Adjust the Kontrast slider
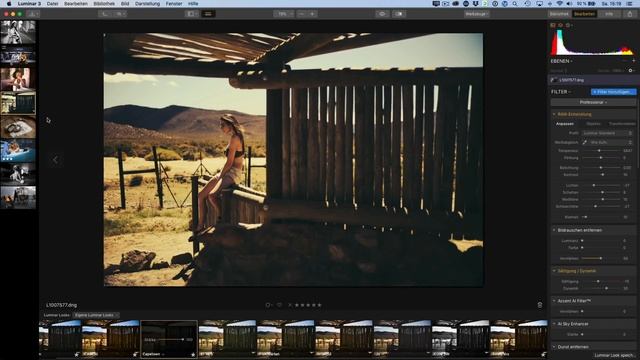Viewport: 640px width, 360px height. pyautogui.click(x=601, y=175)
